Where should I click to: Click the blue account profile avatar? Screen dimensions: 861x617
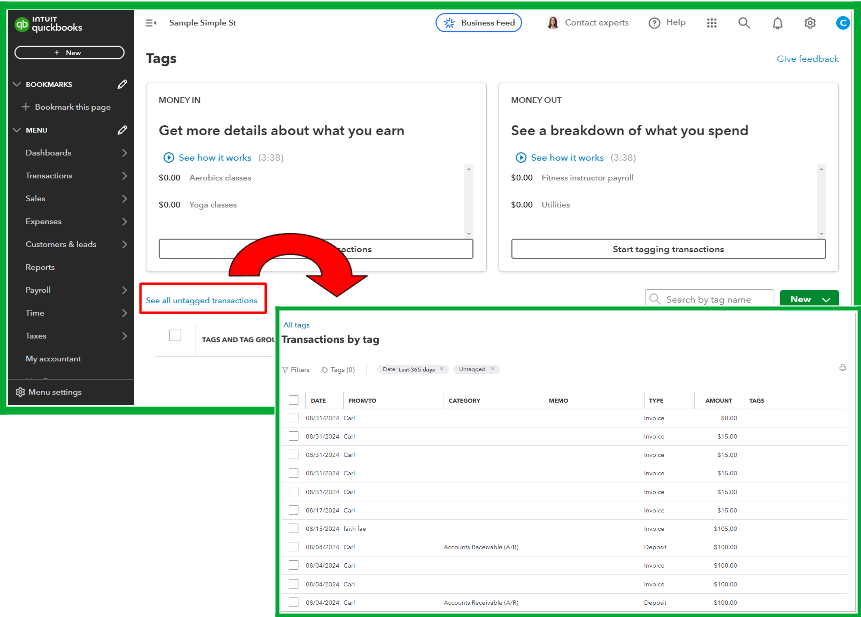pos(842,23)
